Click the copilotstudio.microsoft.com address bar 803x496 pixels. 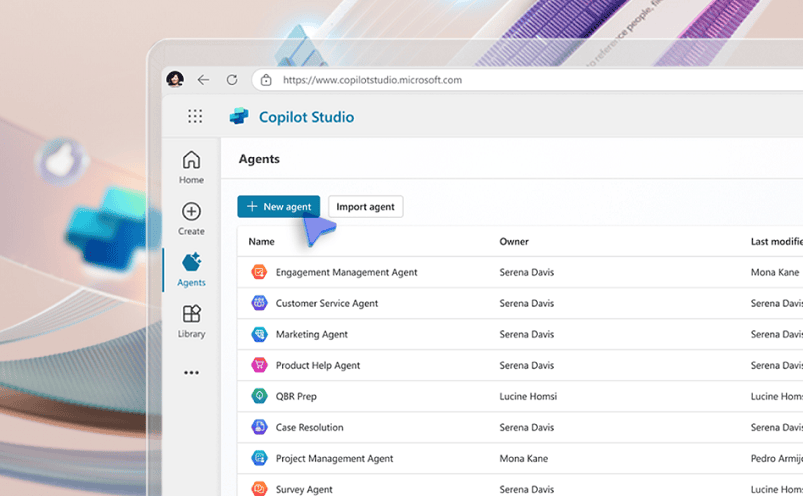[x=527, y=80]
